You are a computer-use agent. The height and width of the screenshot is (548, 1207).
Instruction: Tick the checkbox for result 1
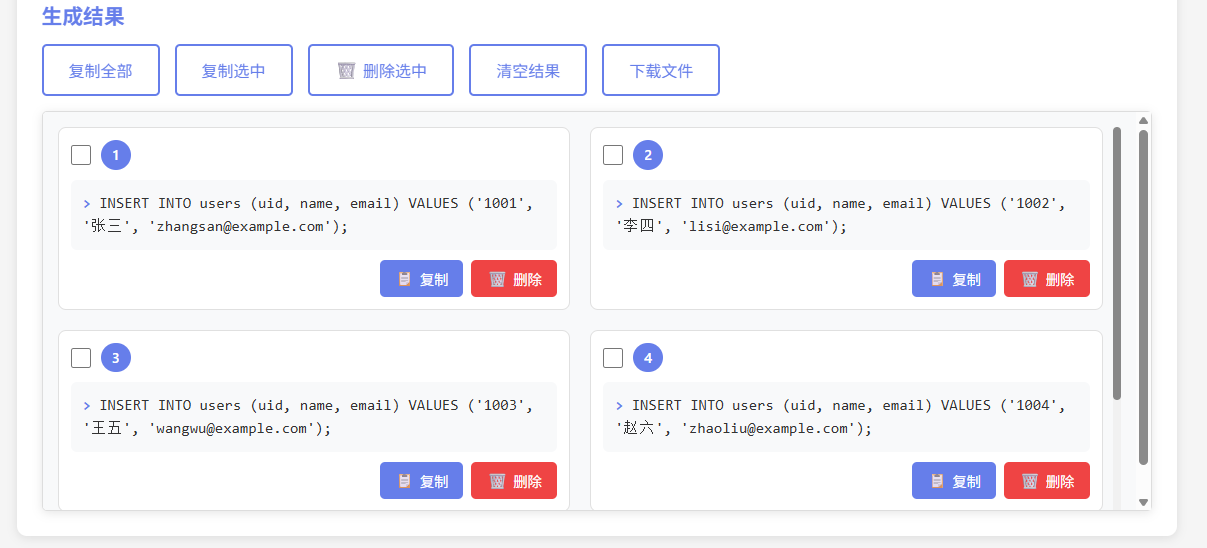(81, 155)
